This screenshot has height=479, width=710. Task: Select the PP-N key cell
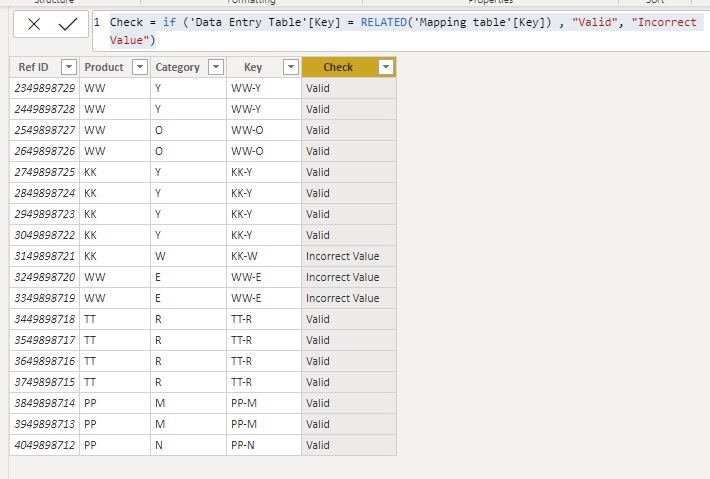(x=264, y=445)
